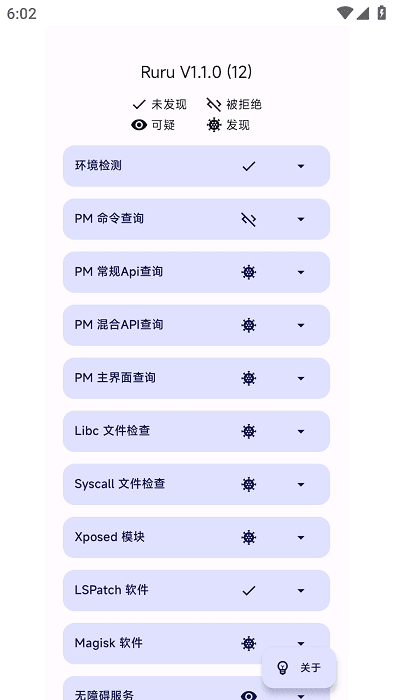
Task: Tap the checkmark icon on LSPatch 软件
Action: pos(249,591)
